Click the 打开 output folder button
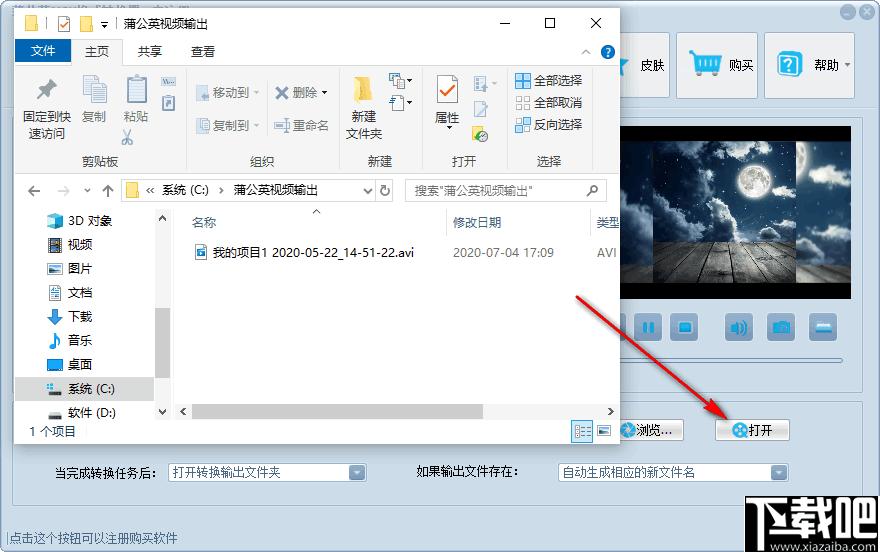880x552 pixels. [752, 430]
